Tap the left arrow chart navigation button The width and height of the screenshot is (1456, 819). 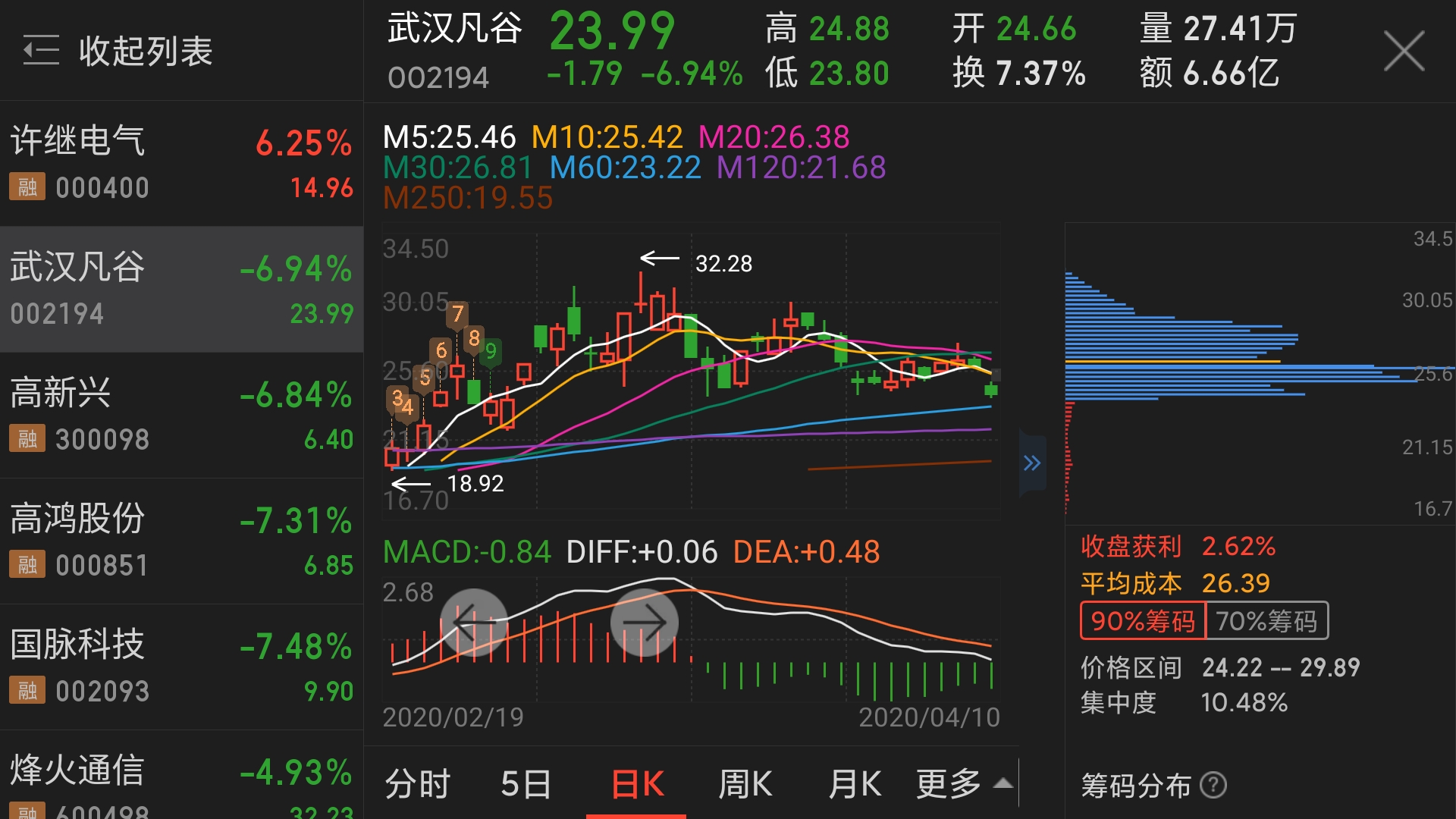point(474,623)
